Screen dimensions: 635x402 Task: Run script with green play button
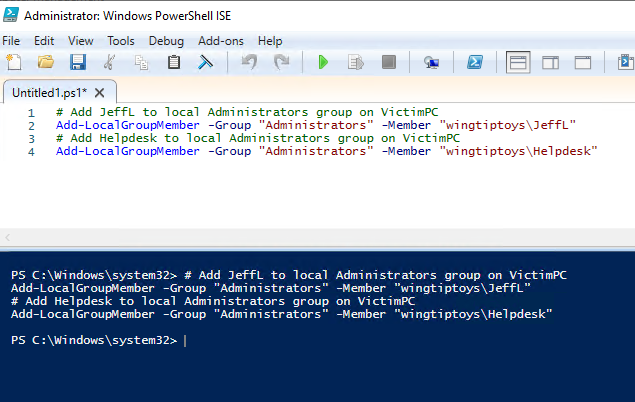[x=323, y=62]
